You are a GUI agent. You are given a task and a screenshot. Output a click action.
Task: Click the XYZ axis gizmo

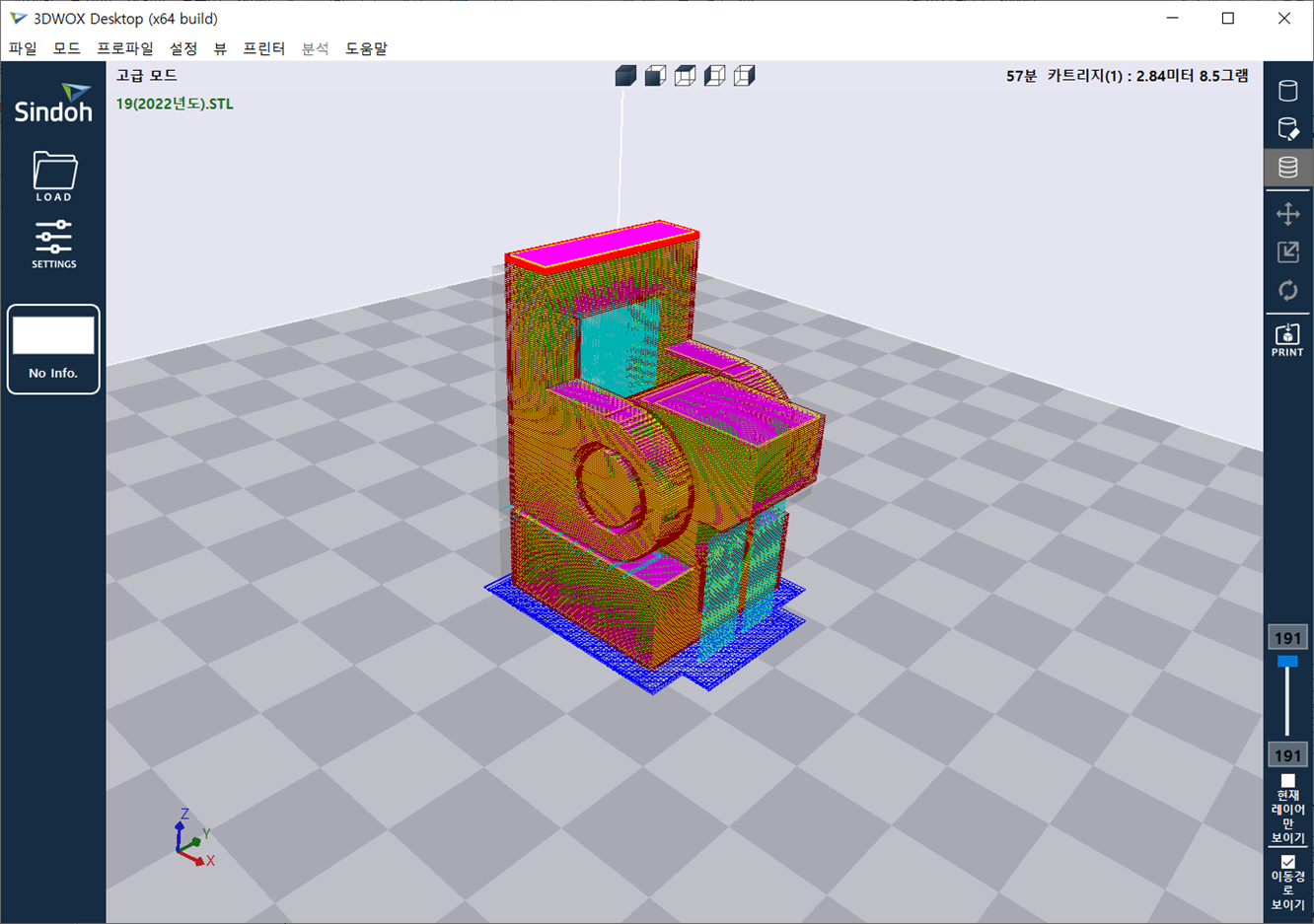194,838
